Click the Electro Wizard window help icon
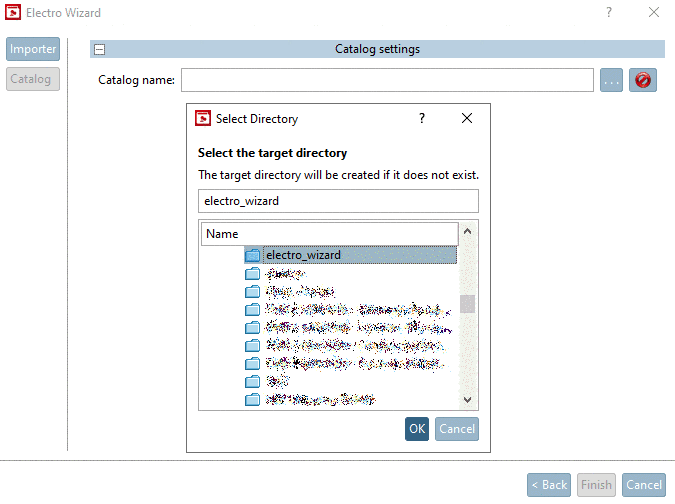Image resolution: width=675 pixels, height=504 pixels. [609, 13]
